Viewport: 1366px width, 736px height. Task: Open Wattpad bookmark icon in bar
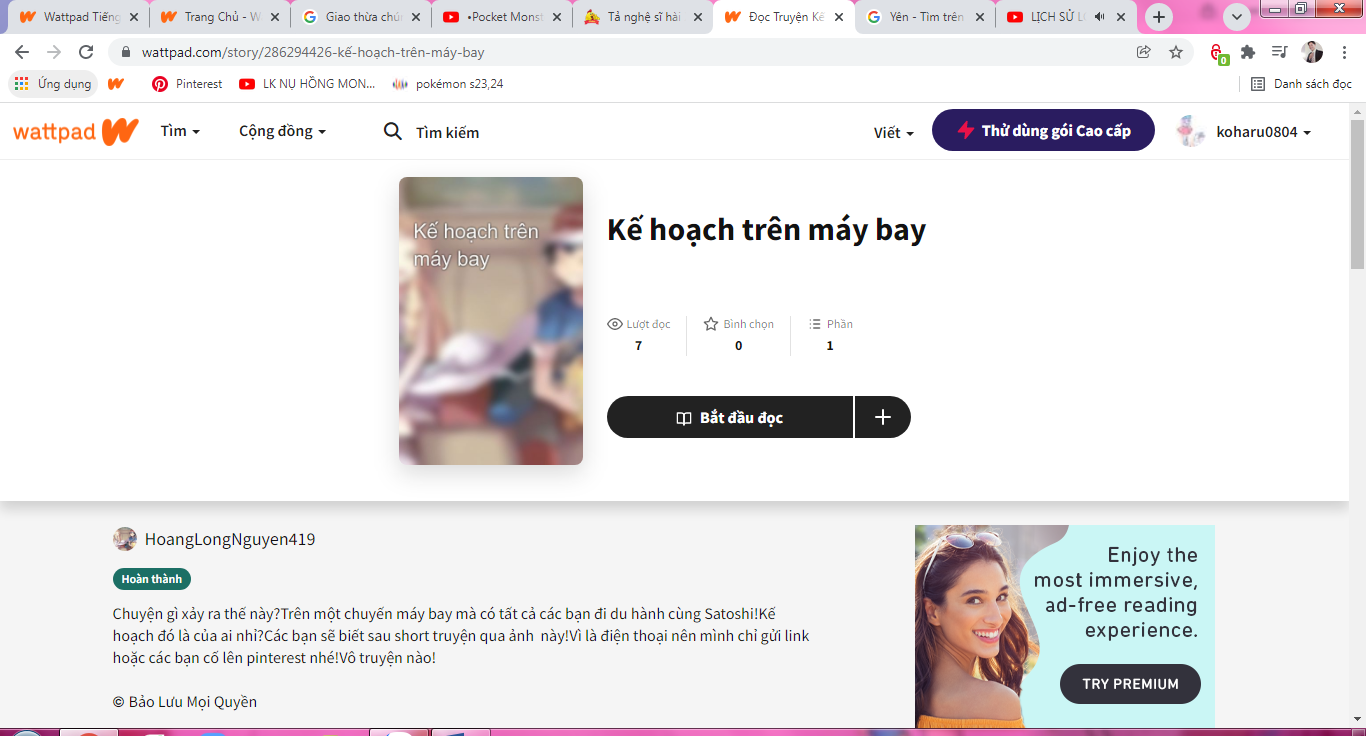(x=116, y=84)
